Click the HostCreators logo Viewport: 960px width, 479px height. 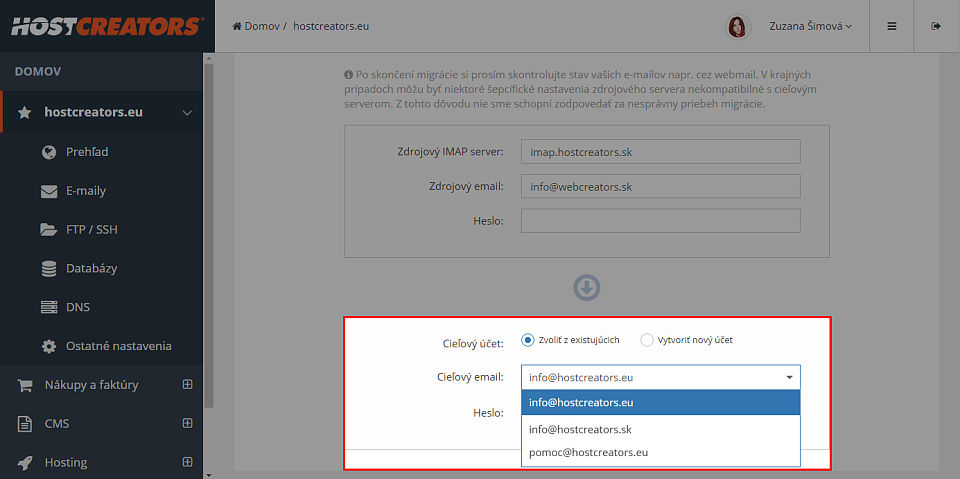tap(107, 26)
